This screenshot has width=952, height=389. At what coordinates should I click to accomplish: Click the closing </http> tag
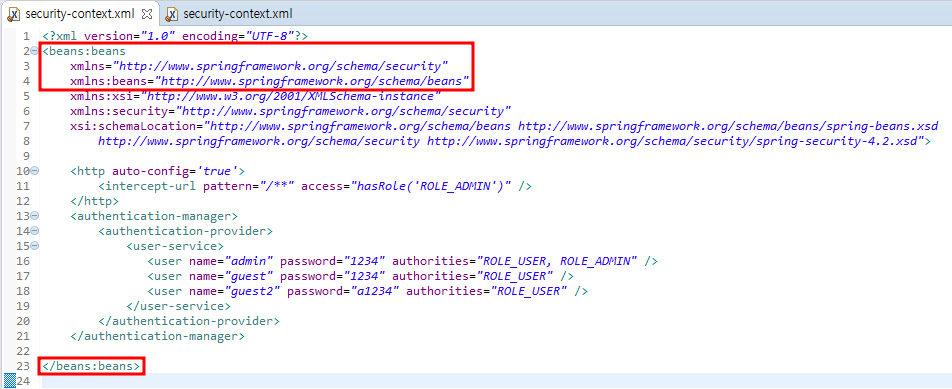coord(95,201)
